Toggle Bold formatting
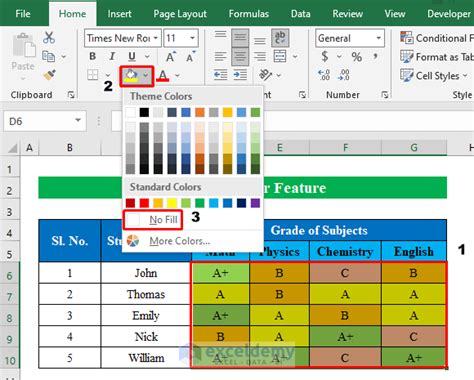Viewport: 474px width, 380px height. (x=93, y=56)
